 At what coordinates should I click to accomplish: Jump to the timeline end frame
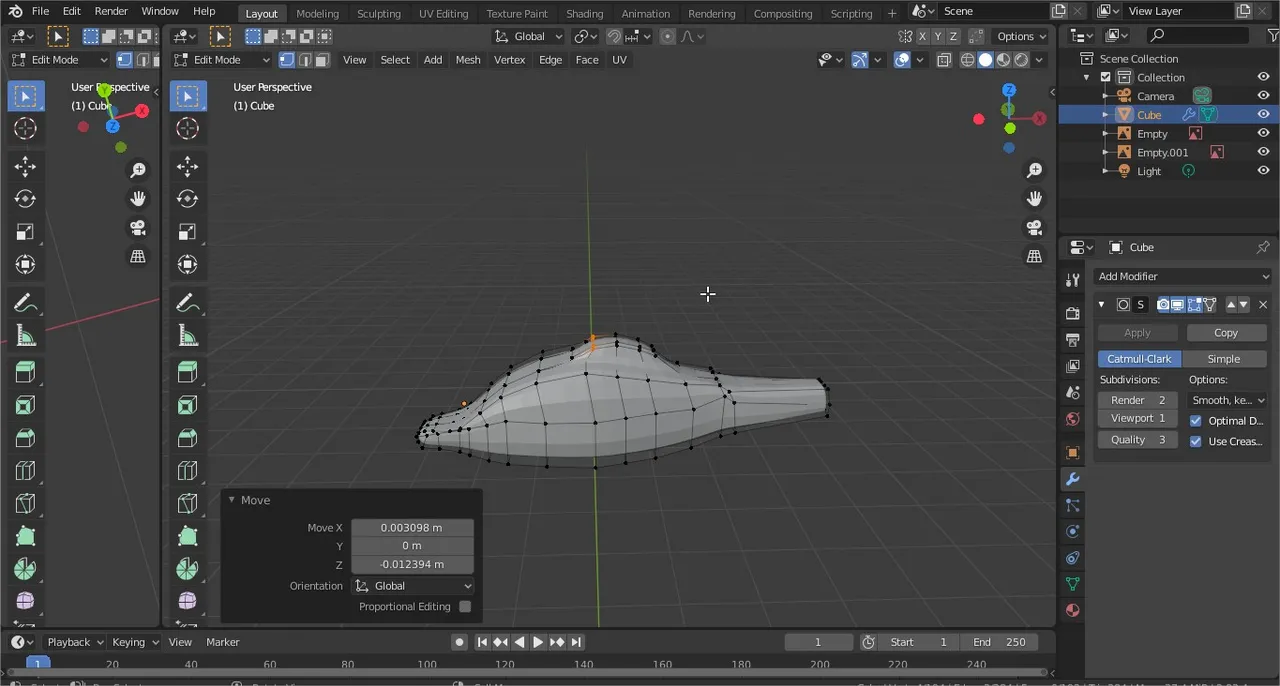coord(576,642)
